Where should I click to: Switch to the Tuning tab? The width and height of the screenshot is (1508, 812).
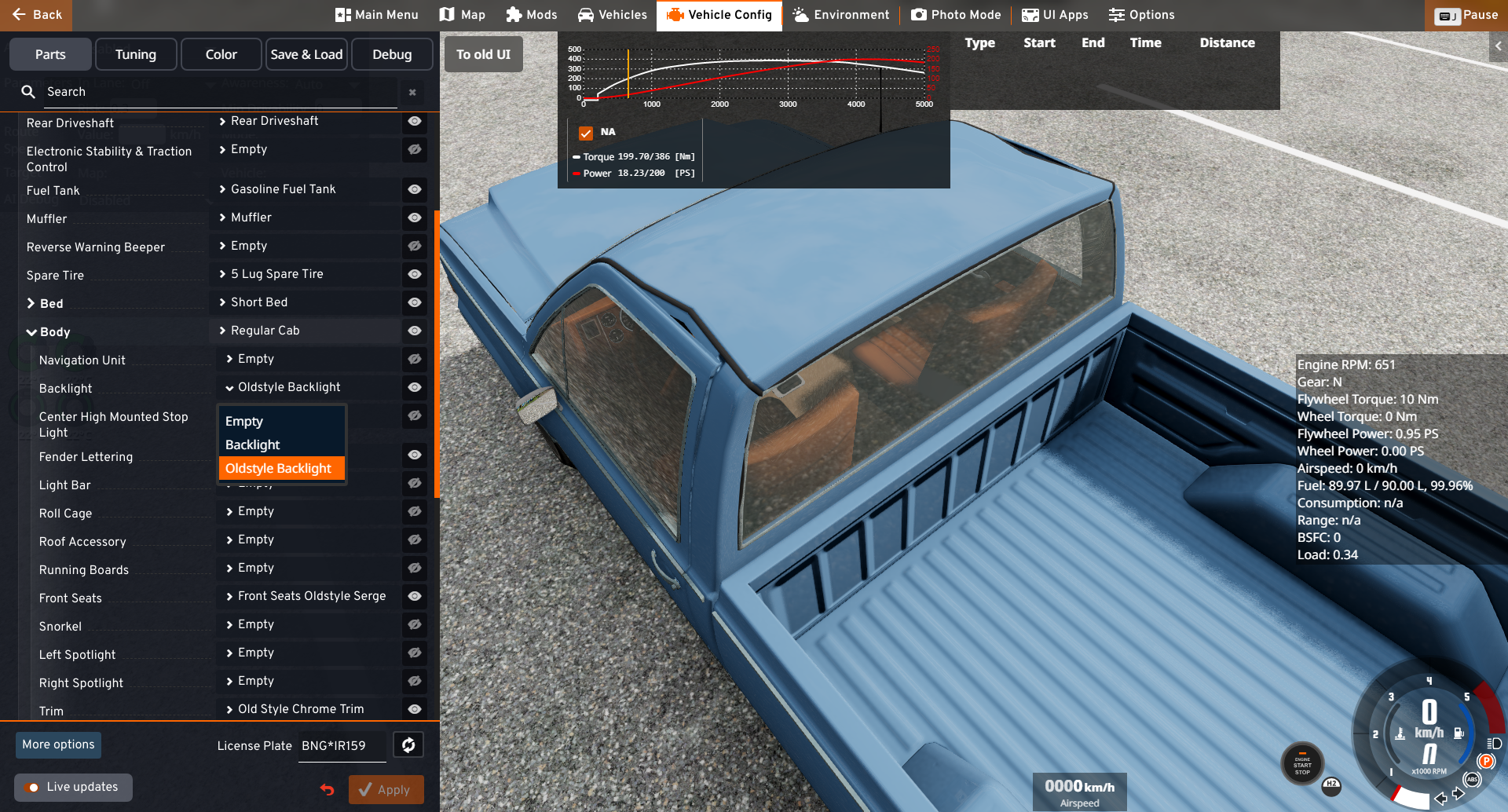[136, 54]
